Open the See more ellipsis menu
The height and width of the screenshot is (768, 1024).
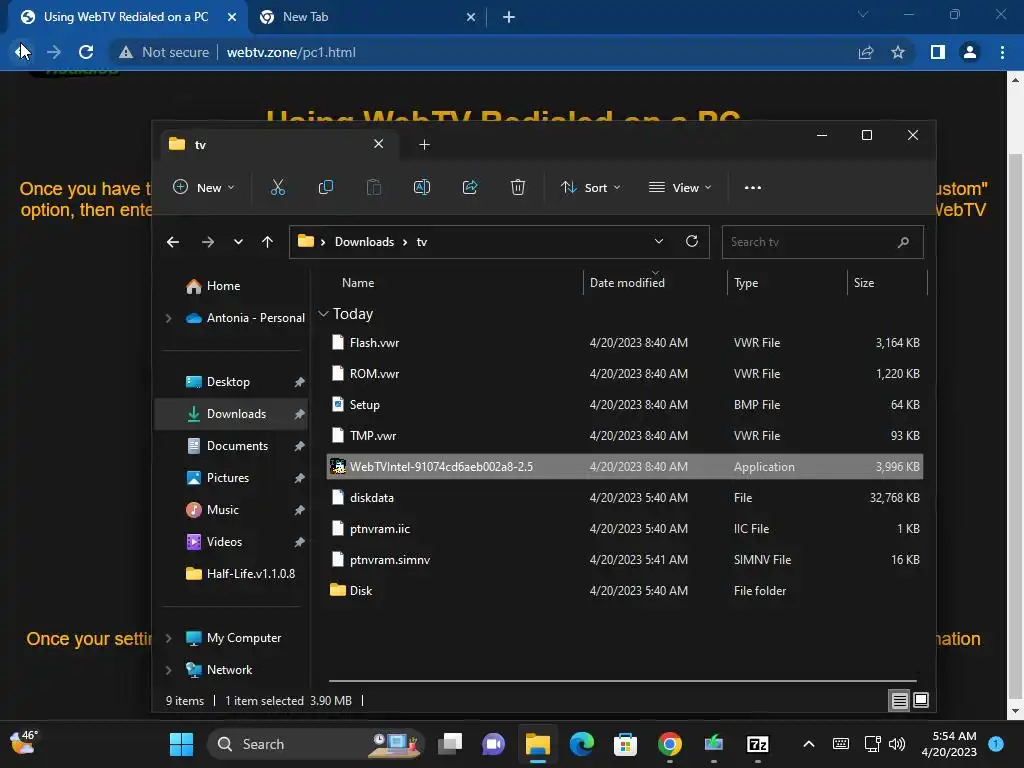click(752, 187)
